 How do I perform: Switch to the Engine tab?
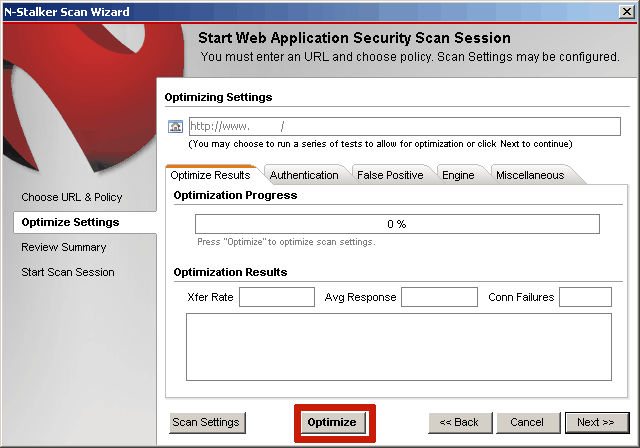tap(458, 175)
